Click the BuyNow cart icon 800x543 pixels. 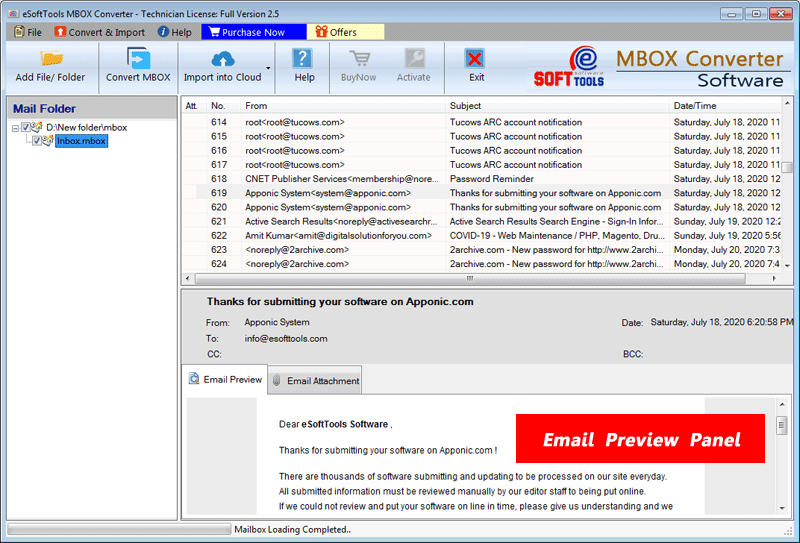359,59
